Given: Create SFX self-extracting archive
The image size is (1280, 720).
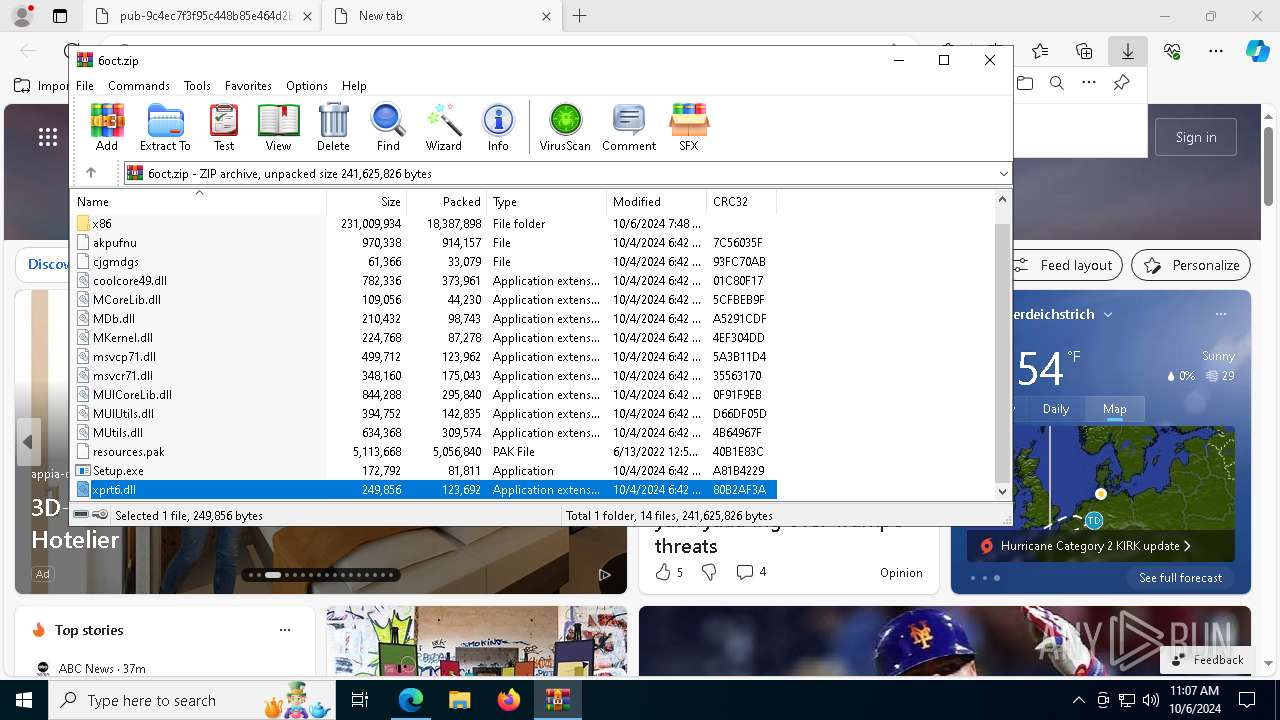Looking at the screenshot, I should pos(689,127).
